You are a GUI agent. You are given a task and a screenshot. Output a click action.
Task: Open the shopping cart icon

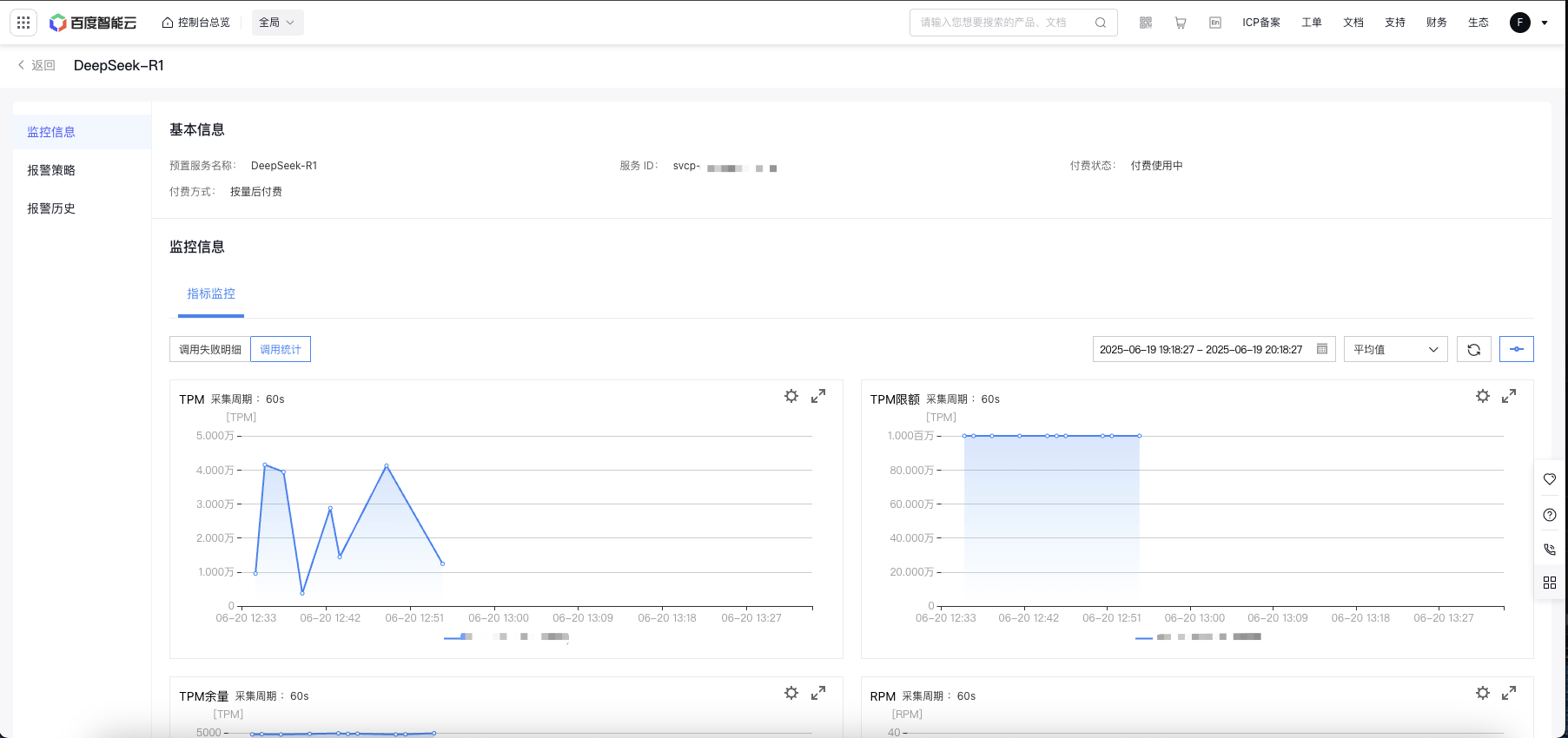1181,23
